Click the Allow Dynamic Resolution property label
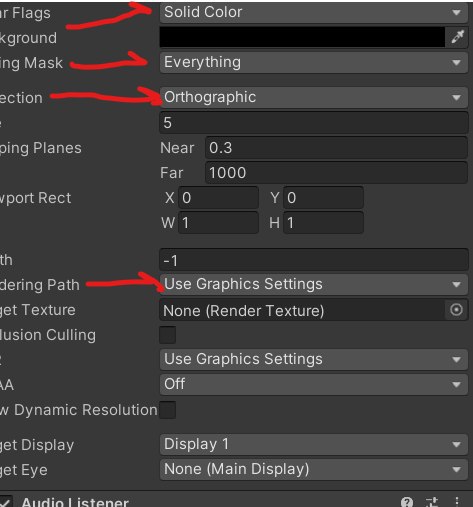Screen dimensions: 473x507 pos(79,410)
